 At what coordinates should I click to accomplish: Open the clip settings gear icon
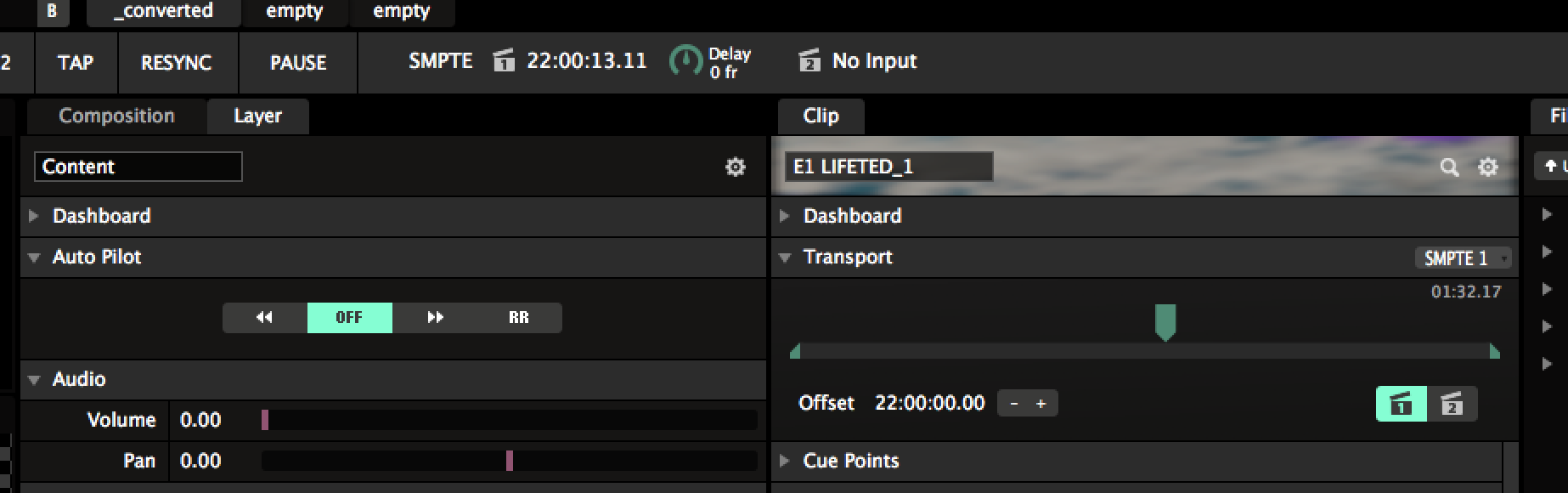tap(1487, 167)
